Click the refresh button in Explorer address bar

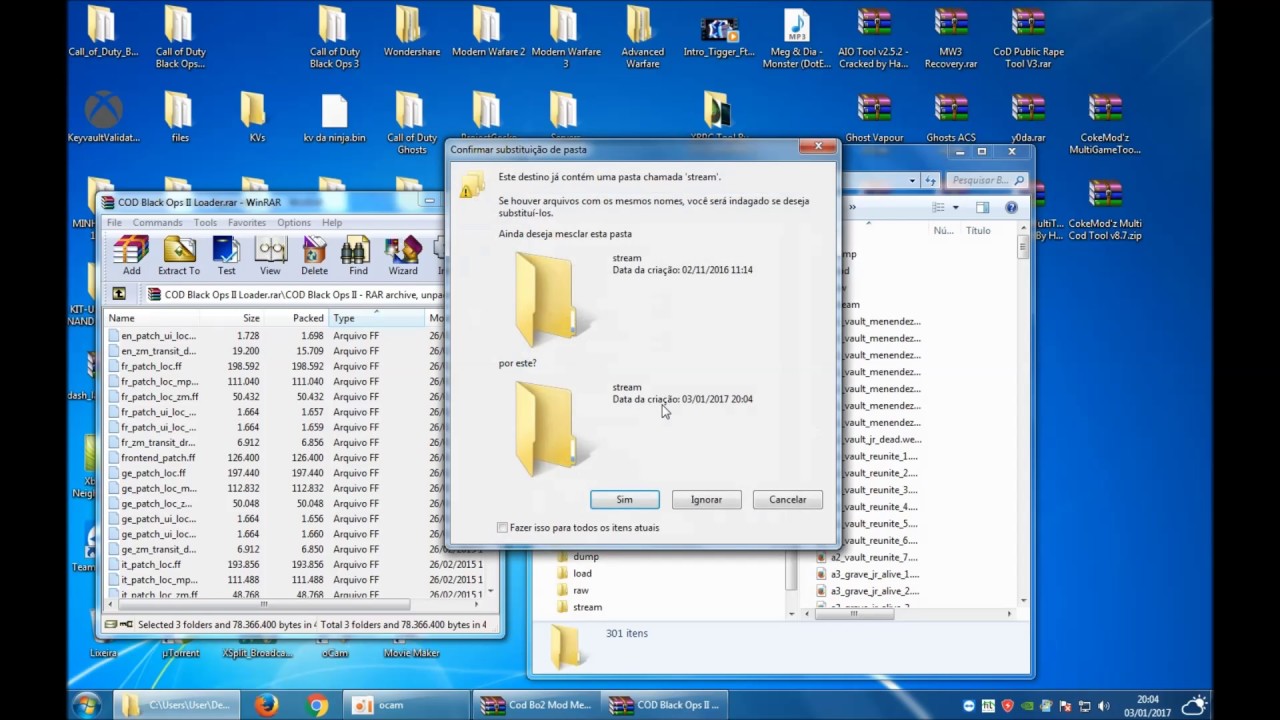[930, 181]
